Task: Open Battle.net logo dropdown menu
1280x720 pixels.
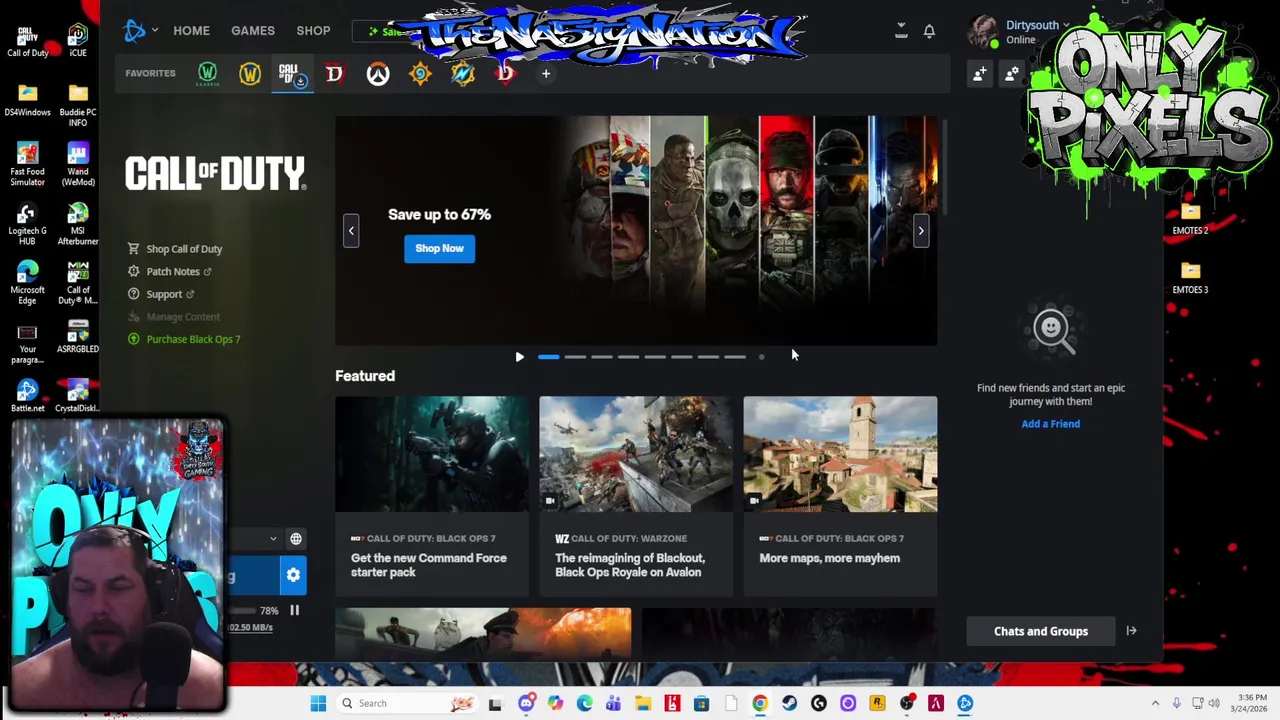Action: coord(140,31)
